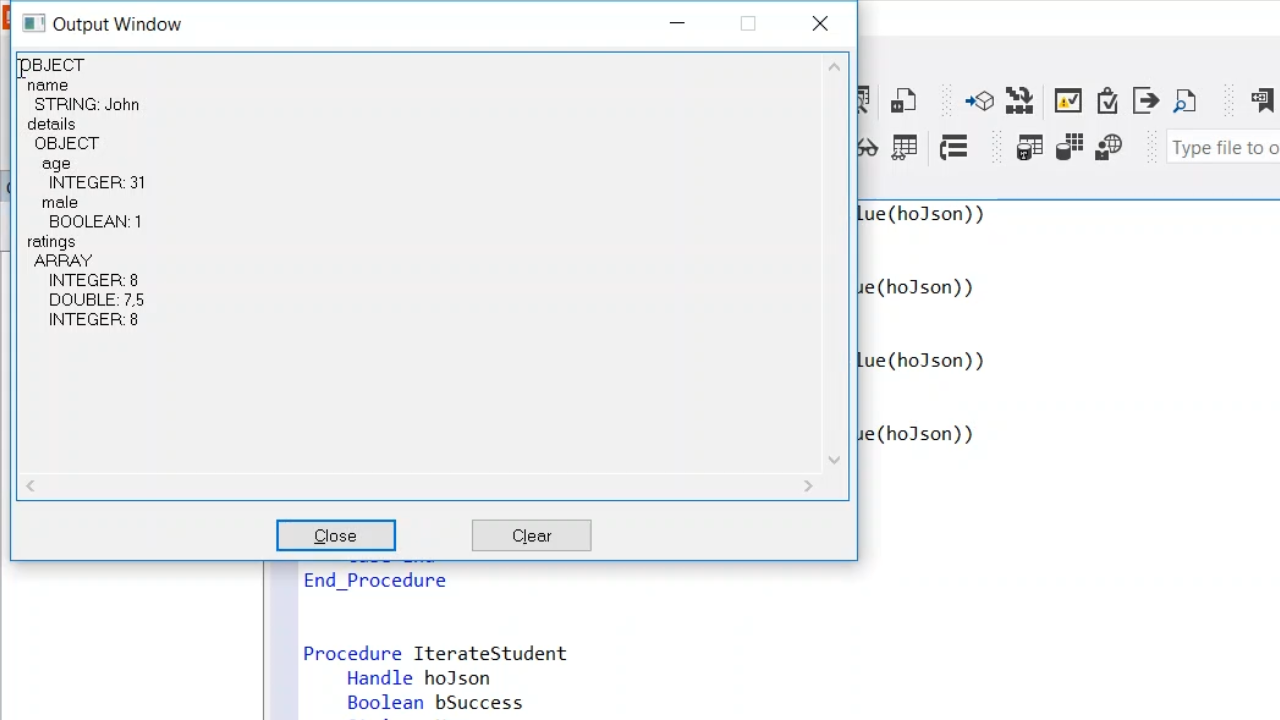Click the table with glasses icon
The image size is (1280, 720).
[904, 148]
